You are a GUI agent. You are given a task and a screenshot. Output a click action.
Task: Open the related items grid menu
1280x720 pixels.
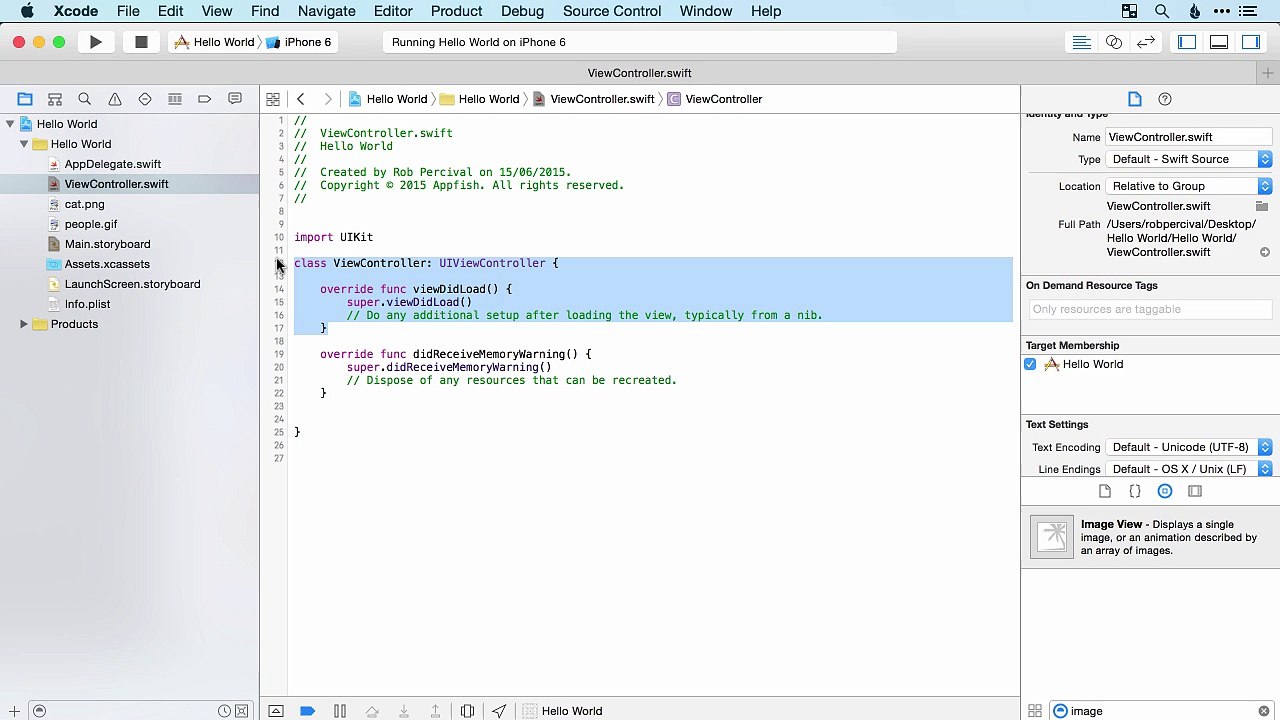pyautogui.click(x=273, y=99)
